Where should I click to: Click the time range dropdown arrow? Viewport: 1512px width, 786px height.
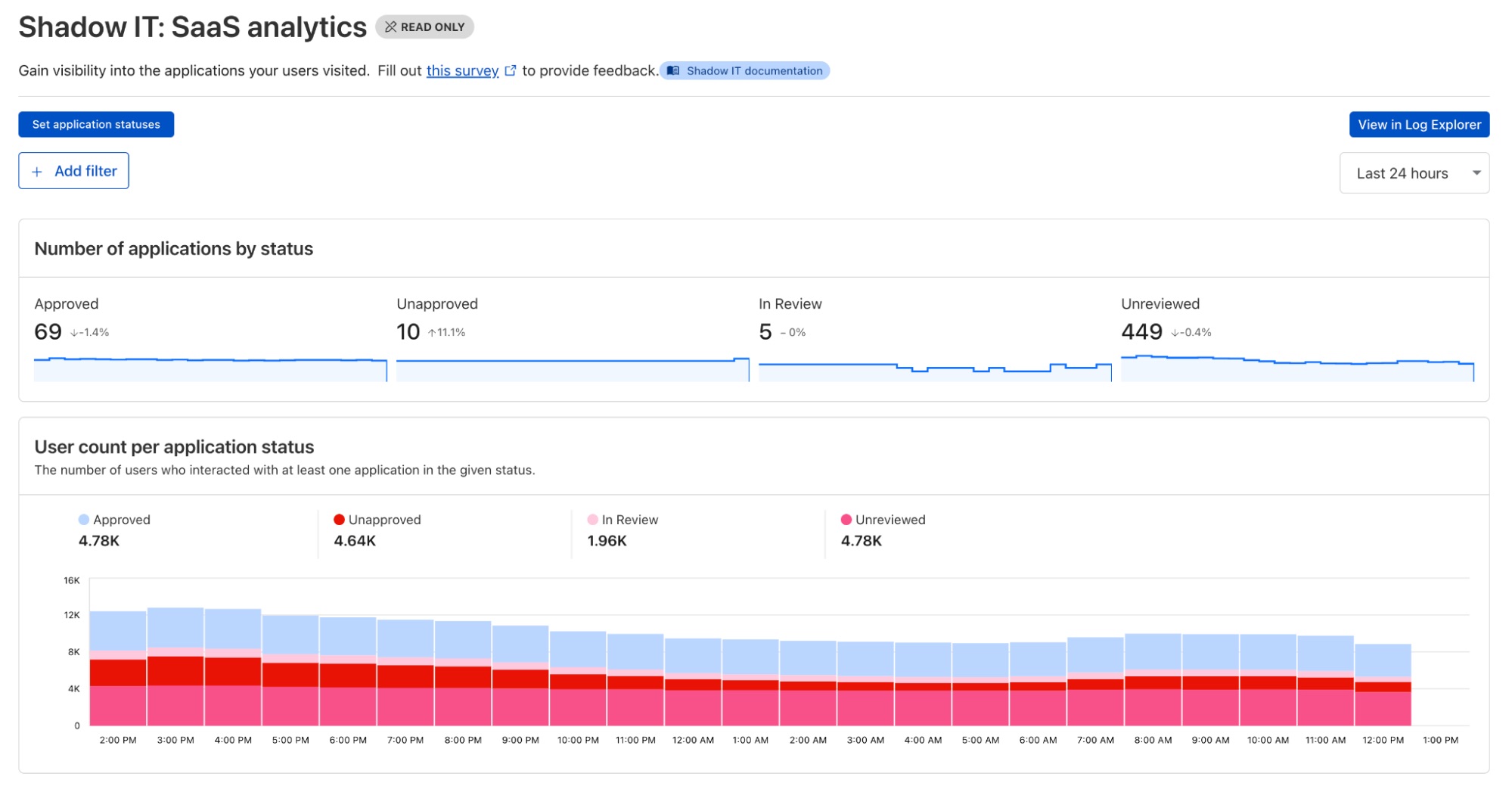[1476, 173]
